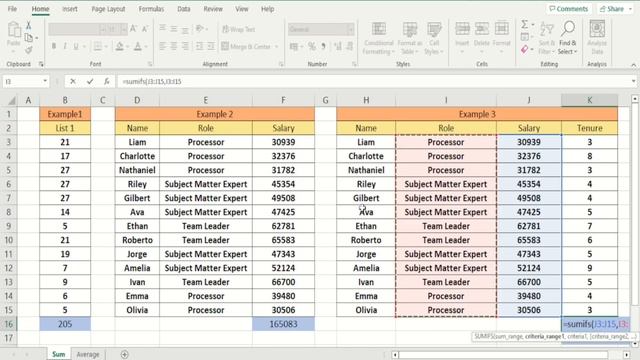Align text left in Alignment group
The width and height of the screenshot is (640, 360).
click(162, 47)
